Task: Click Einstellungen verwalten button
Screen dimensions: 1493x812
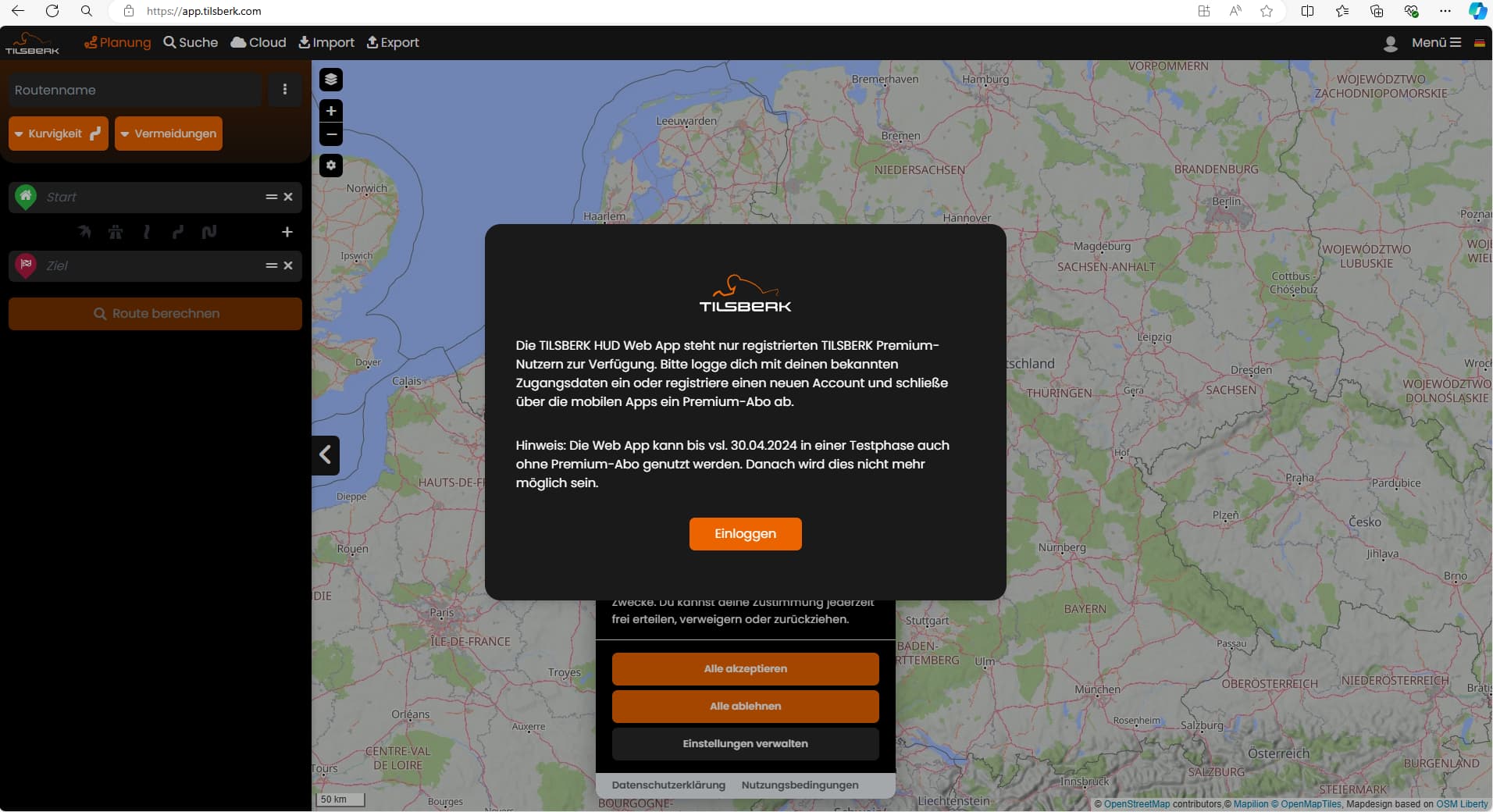Action: point(745,743)
